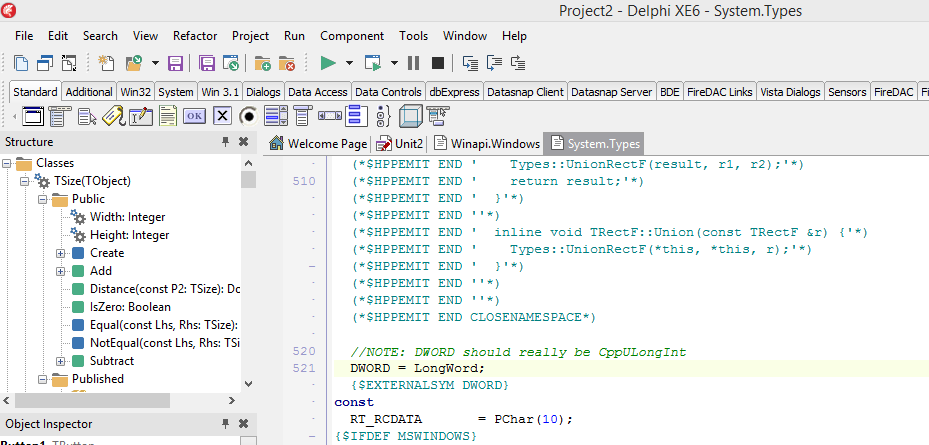Expand the Create method node
Image resolution: width=929 pixels, height=445 pixels.
coord(60,253)
